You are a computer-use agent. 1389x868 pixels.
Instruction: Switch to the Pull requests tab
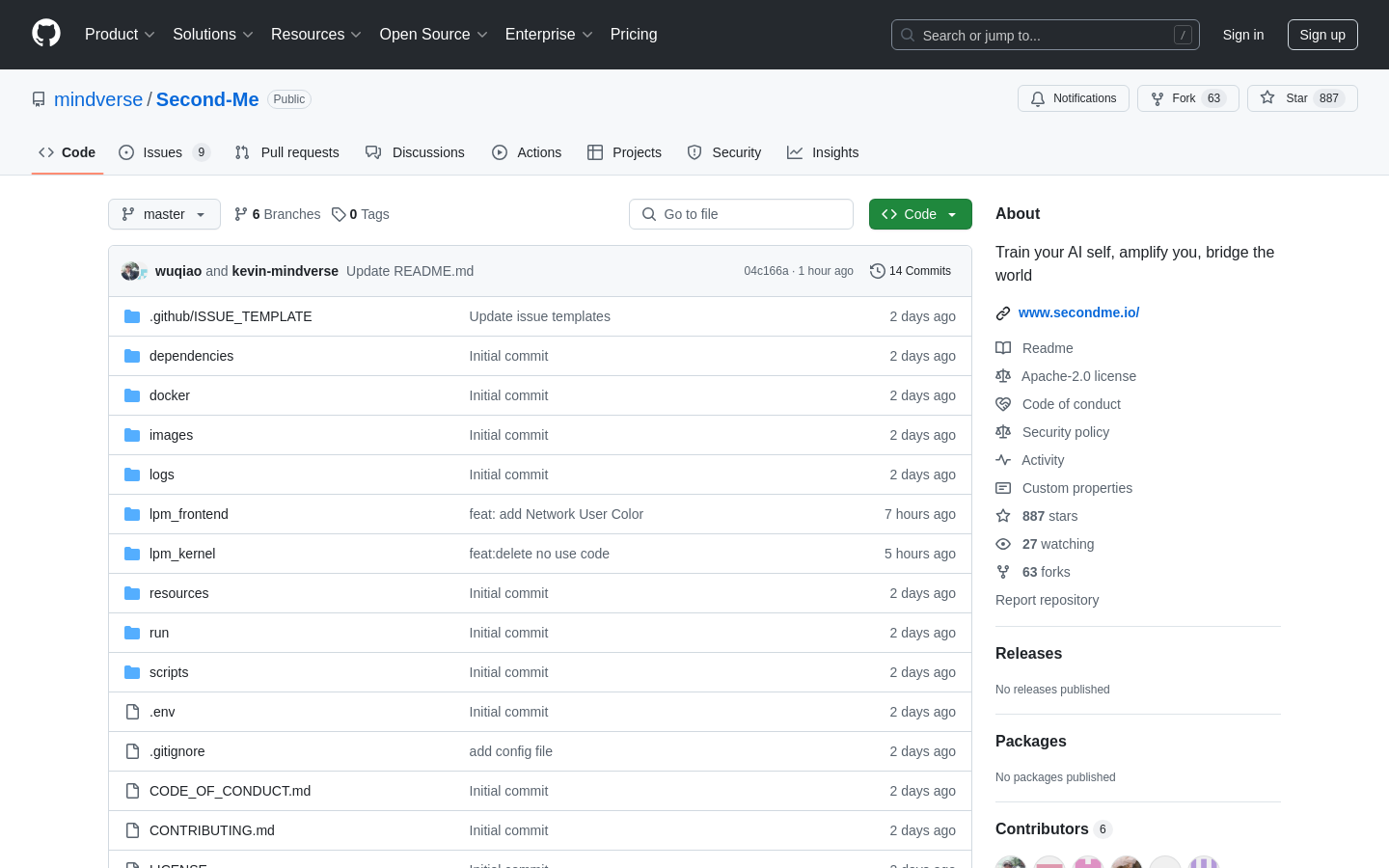(x=287, y=152)
